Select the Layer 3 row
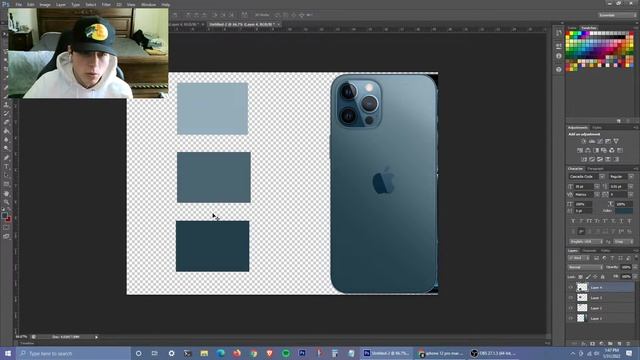 click(x=601, y=298)
